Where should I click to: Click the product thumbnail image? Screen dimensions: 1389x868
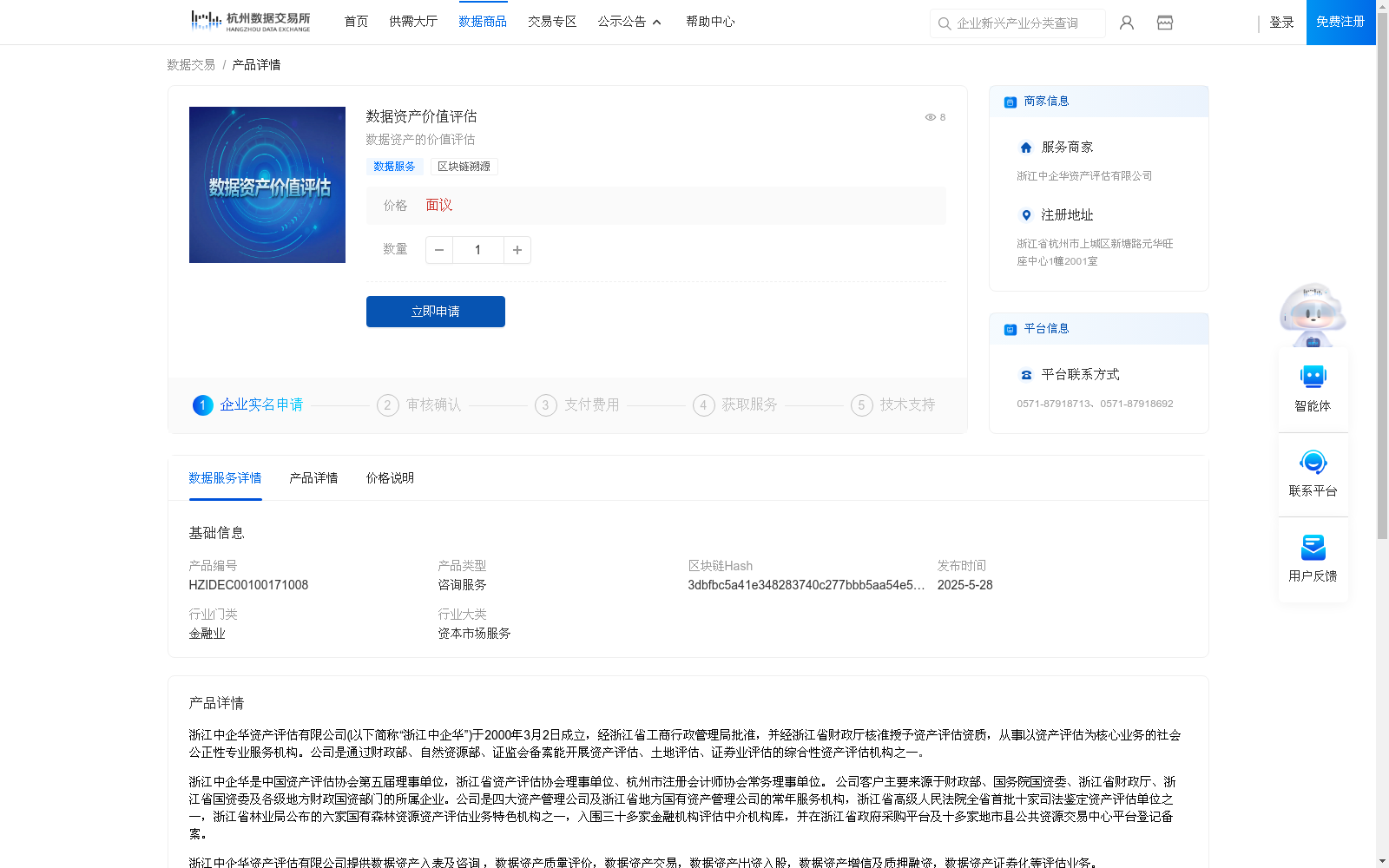pos(267,185)
